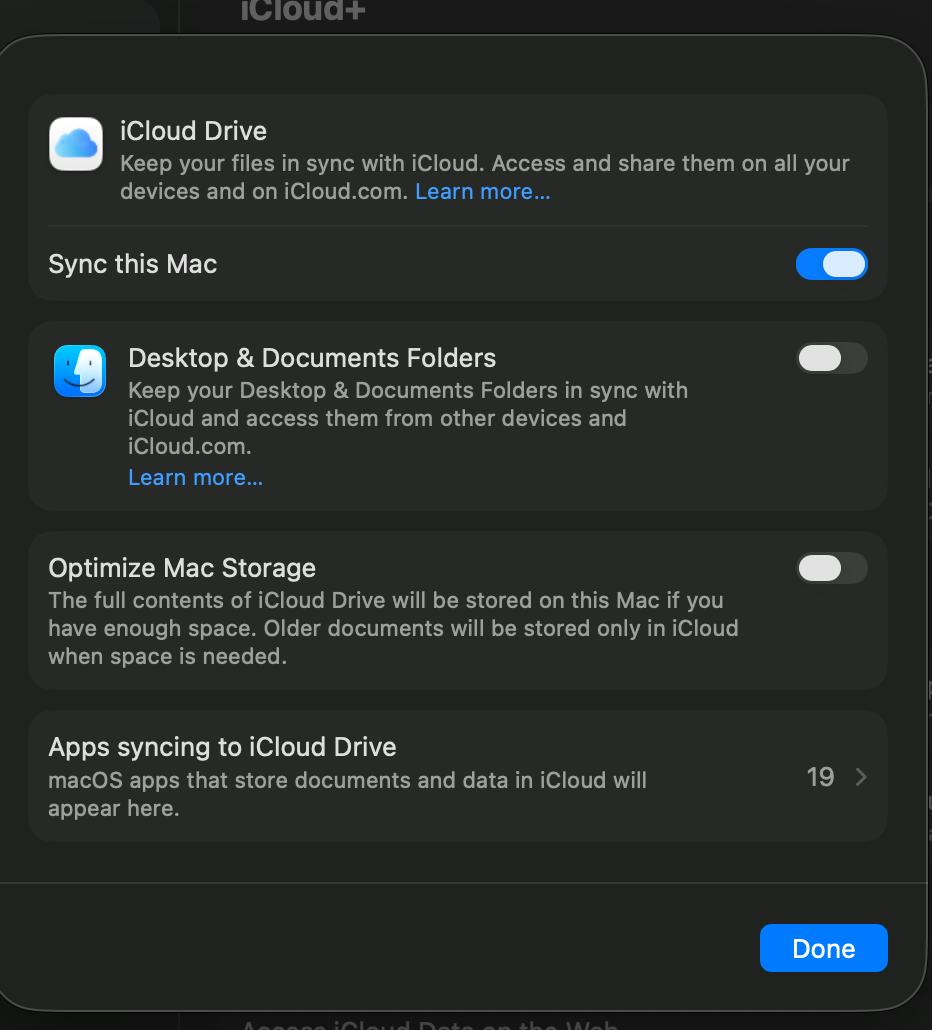
Task: Enable Desktop & Documents Folders toggle
Action: [x=832, y=358]
